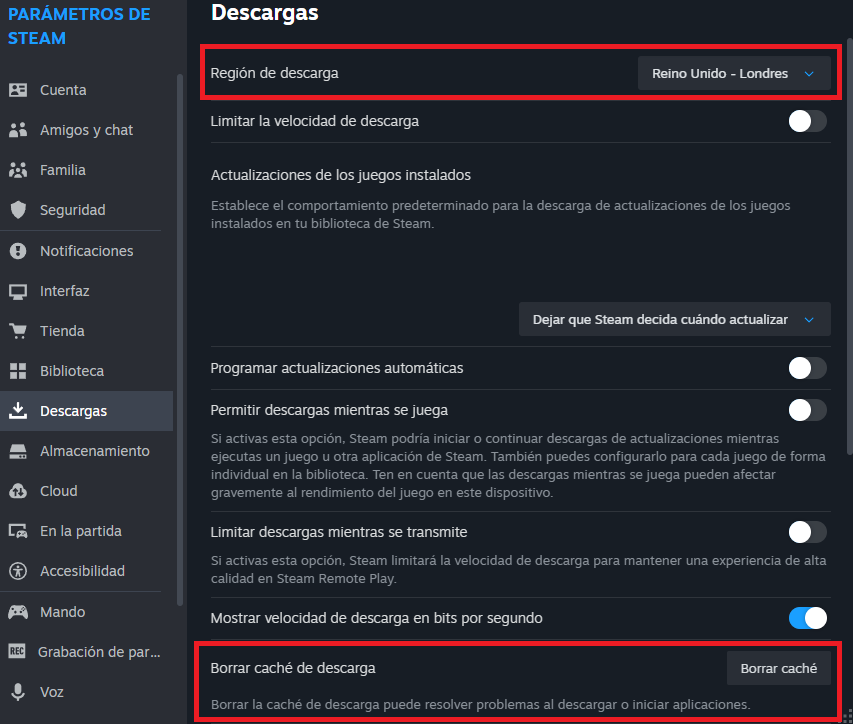Click the Tienda shopping cart icon
Image resolution: width=853 pixels, height=724 pixels.
click(x=18, y=331)
